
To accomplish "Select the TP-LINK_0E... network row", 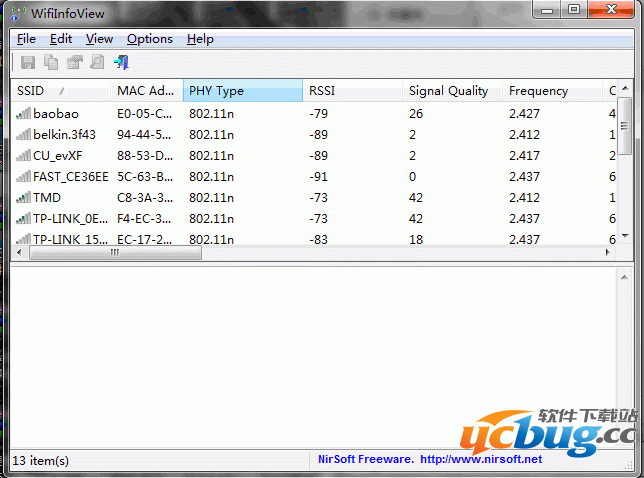I will [x=315, y=218].
